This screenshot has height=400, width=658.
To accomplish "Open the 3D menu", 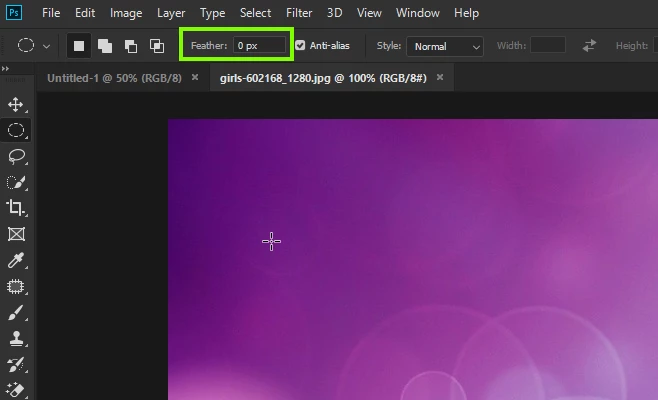I will pyautogui.click(x=334, y=13).
